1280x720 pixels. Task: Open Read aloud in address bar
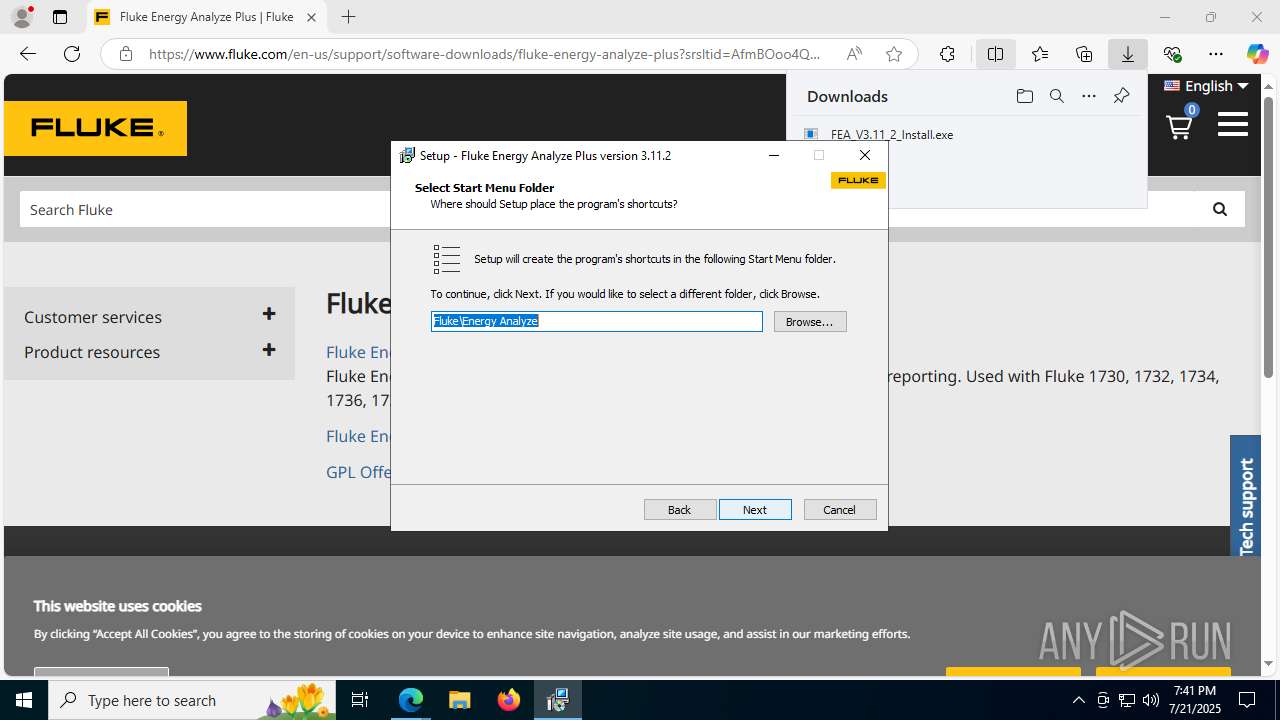point(854,54)
